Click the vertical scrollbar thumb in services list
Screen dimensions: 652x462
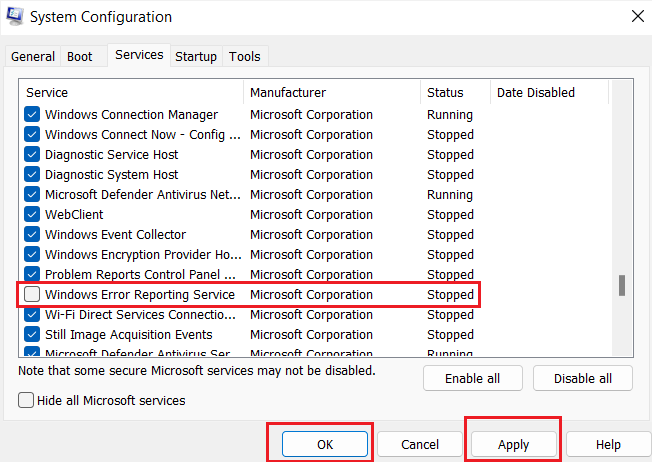pyautogui.click(x=622, y=285)
